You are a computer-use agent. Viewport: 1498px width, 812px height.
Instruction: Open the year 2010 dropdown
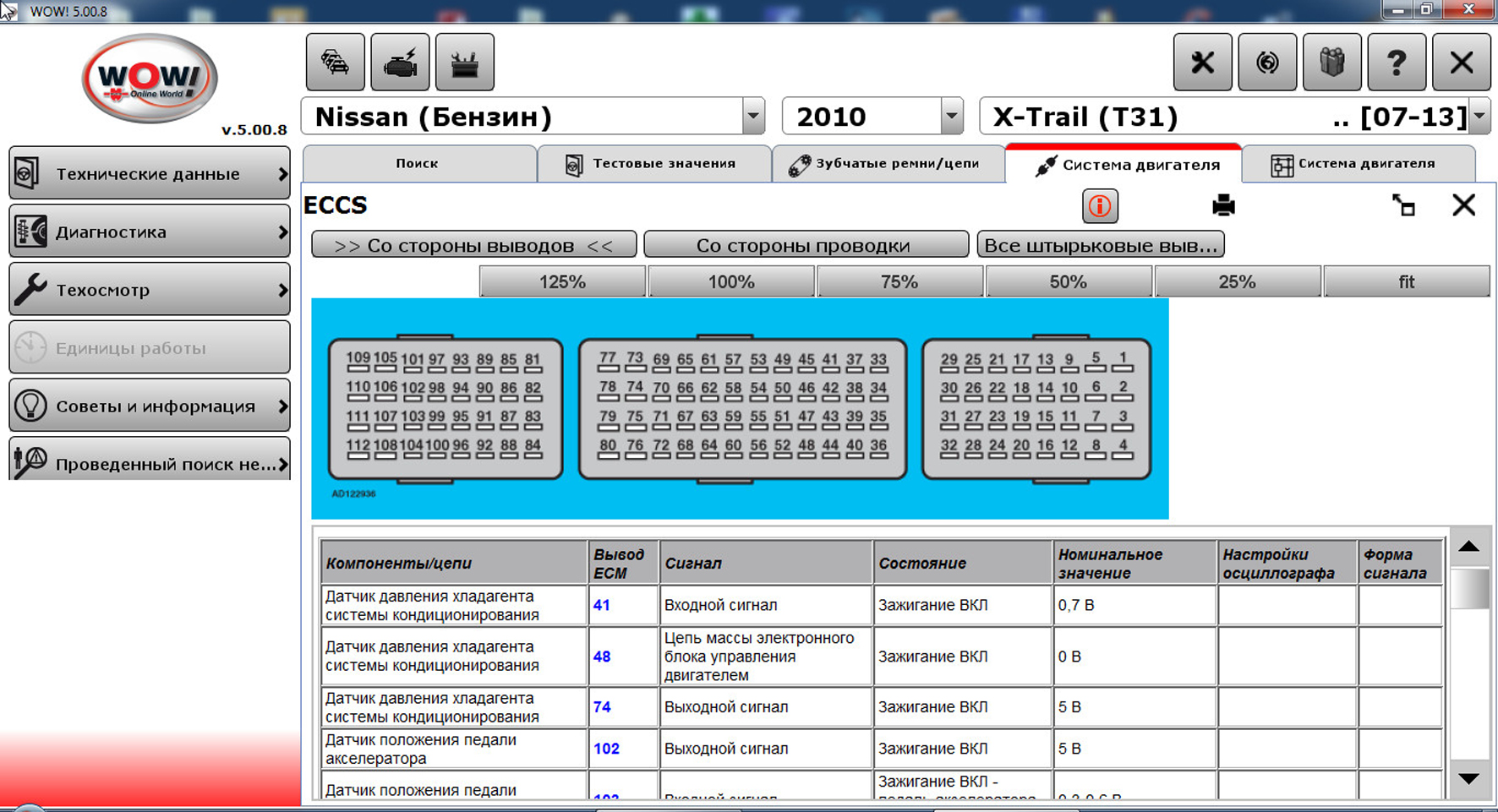point(952,117)
